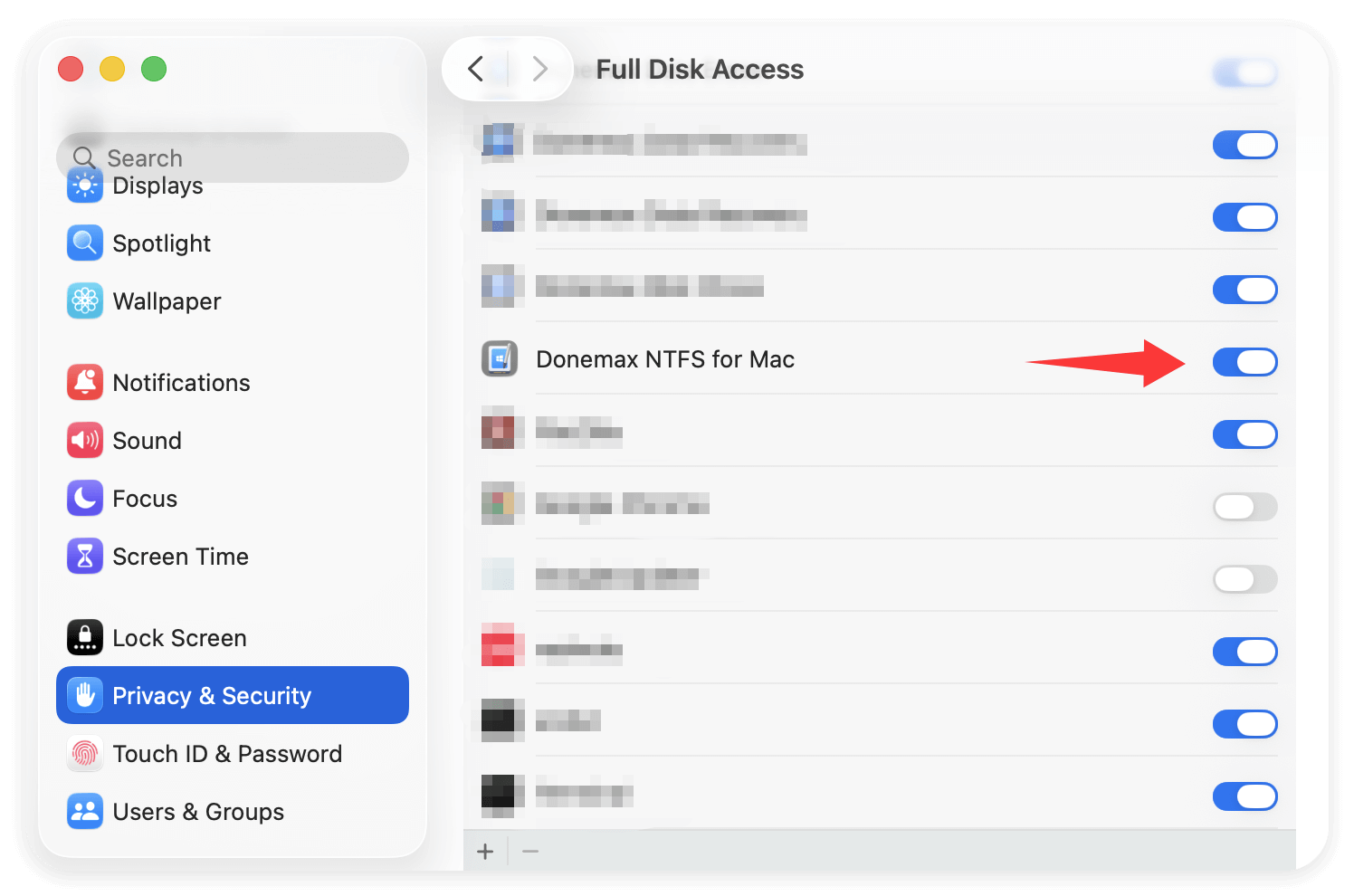Open Focus settings via the moon icon
Viewport: 1354px width, 896px height.
click(84, 498)
